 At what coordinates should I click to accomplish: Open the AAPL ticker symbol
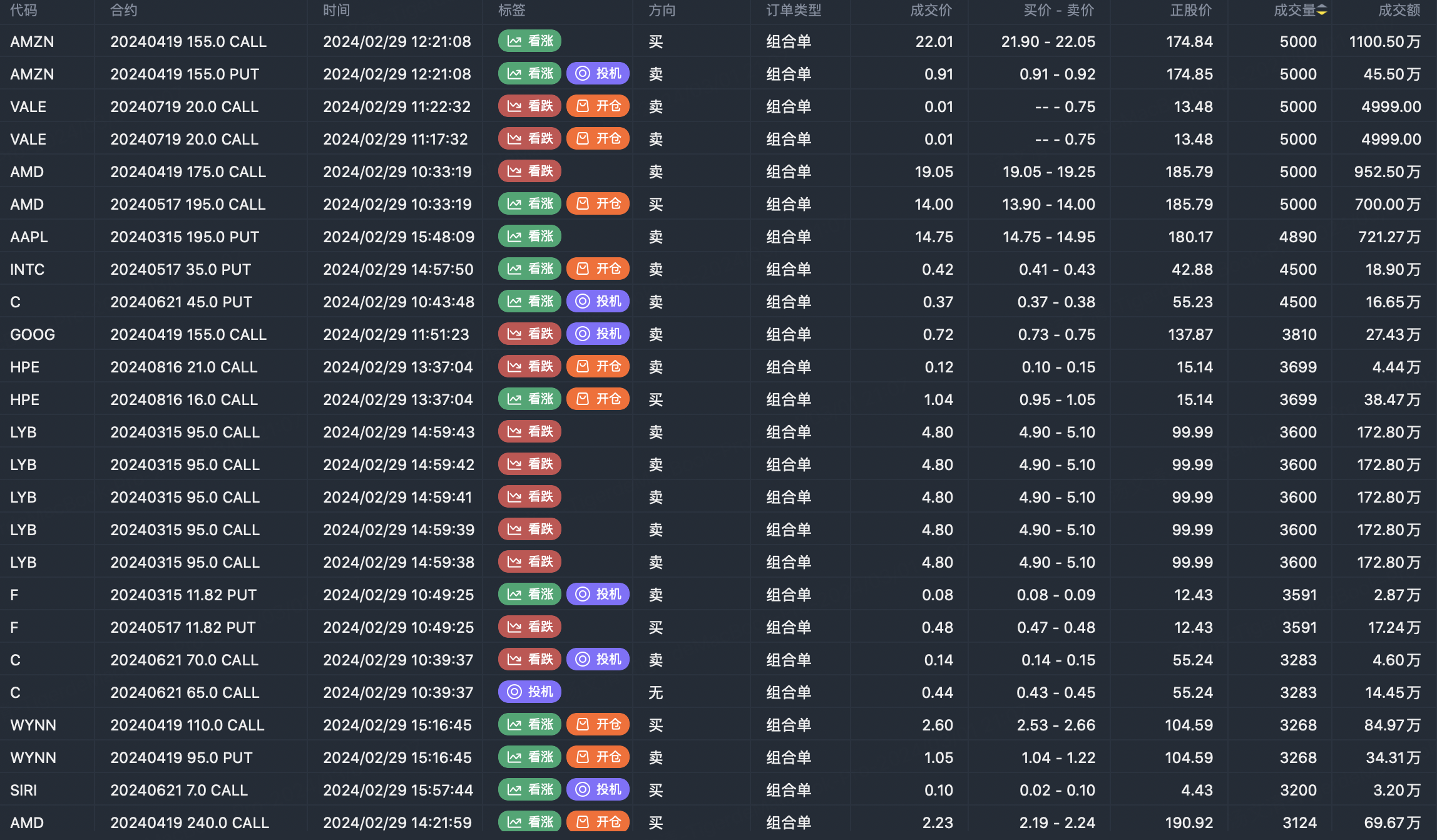click(29, 237)
